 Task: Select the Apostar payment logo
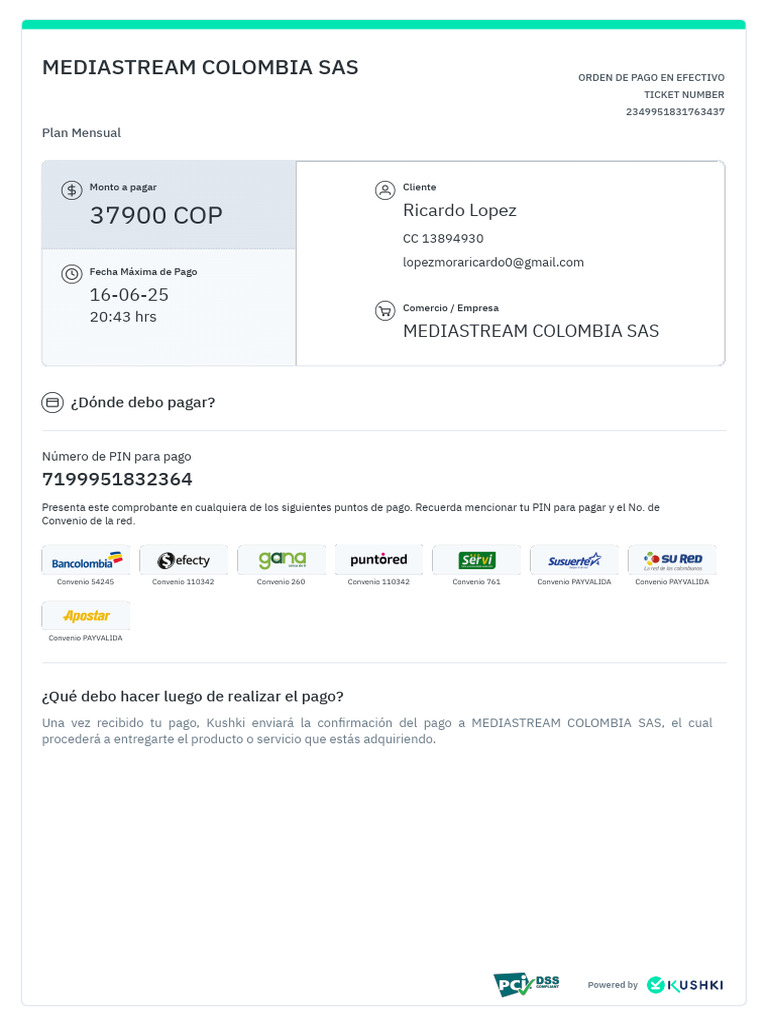click(86, 616)
